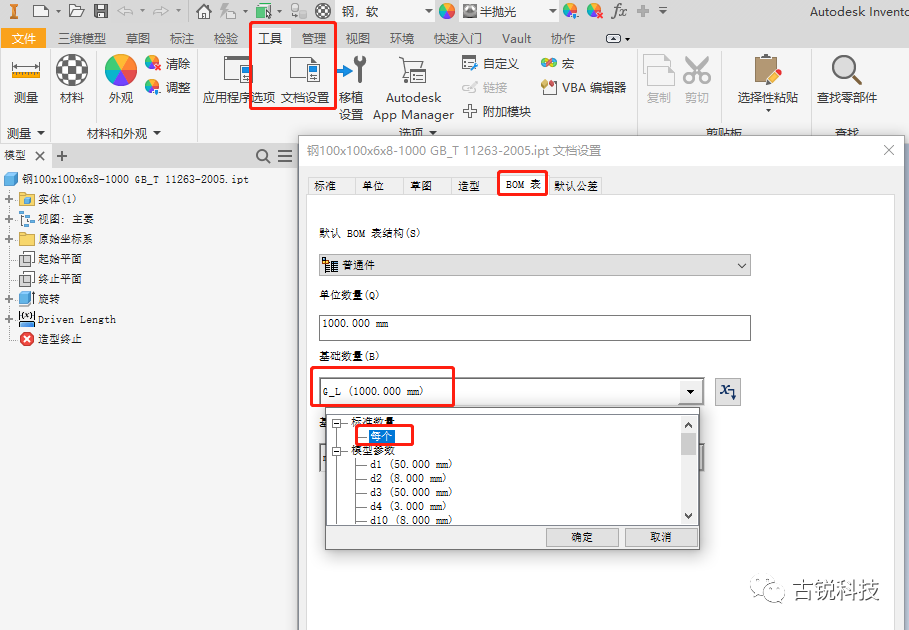
Task: Open the Appearance (外观) browser
Action: [x=121, y=81]
